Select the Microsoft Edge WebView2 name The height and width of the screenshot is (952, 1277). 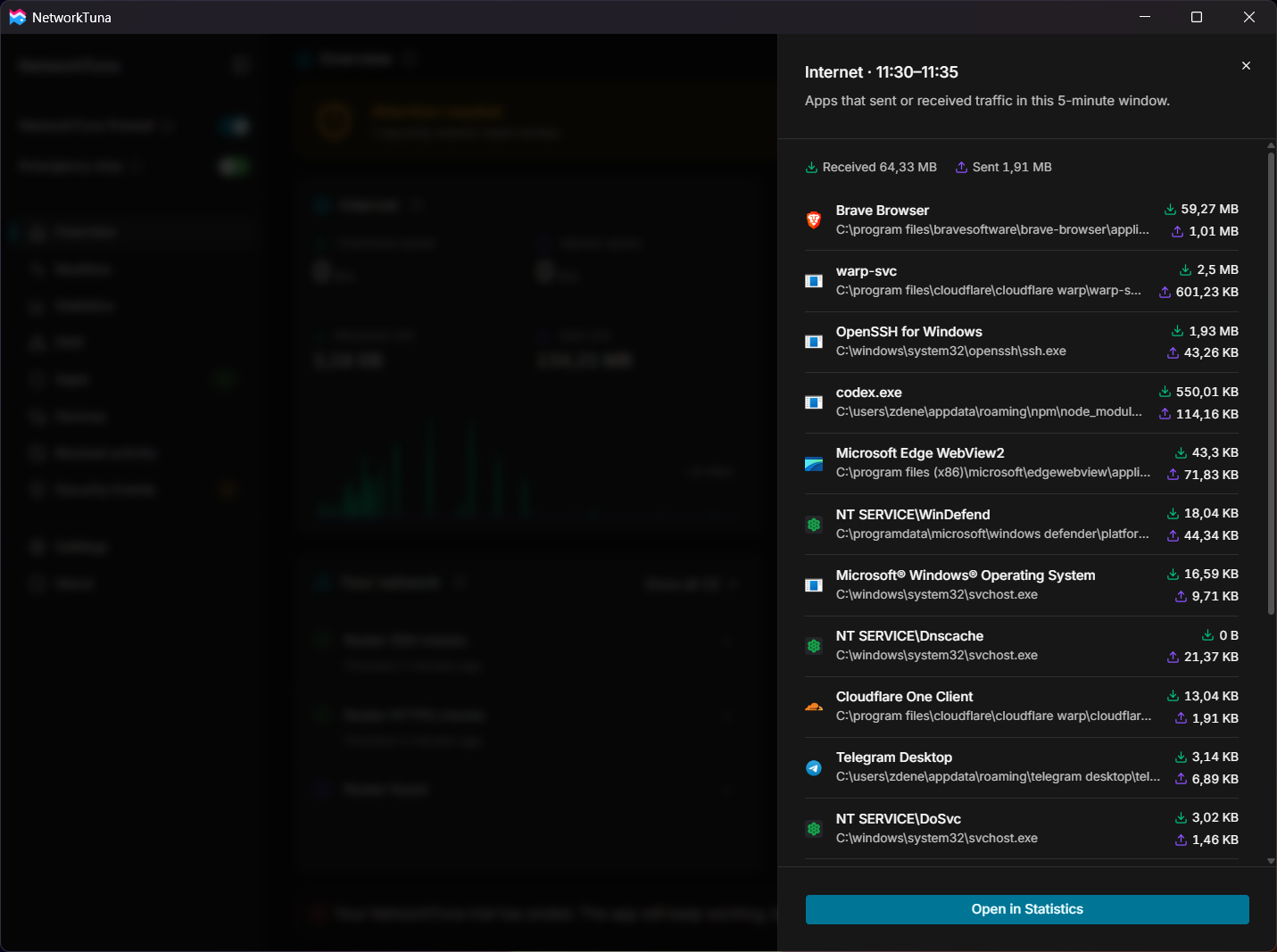tap(920, 453)
